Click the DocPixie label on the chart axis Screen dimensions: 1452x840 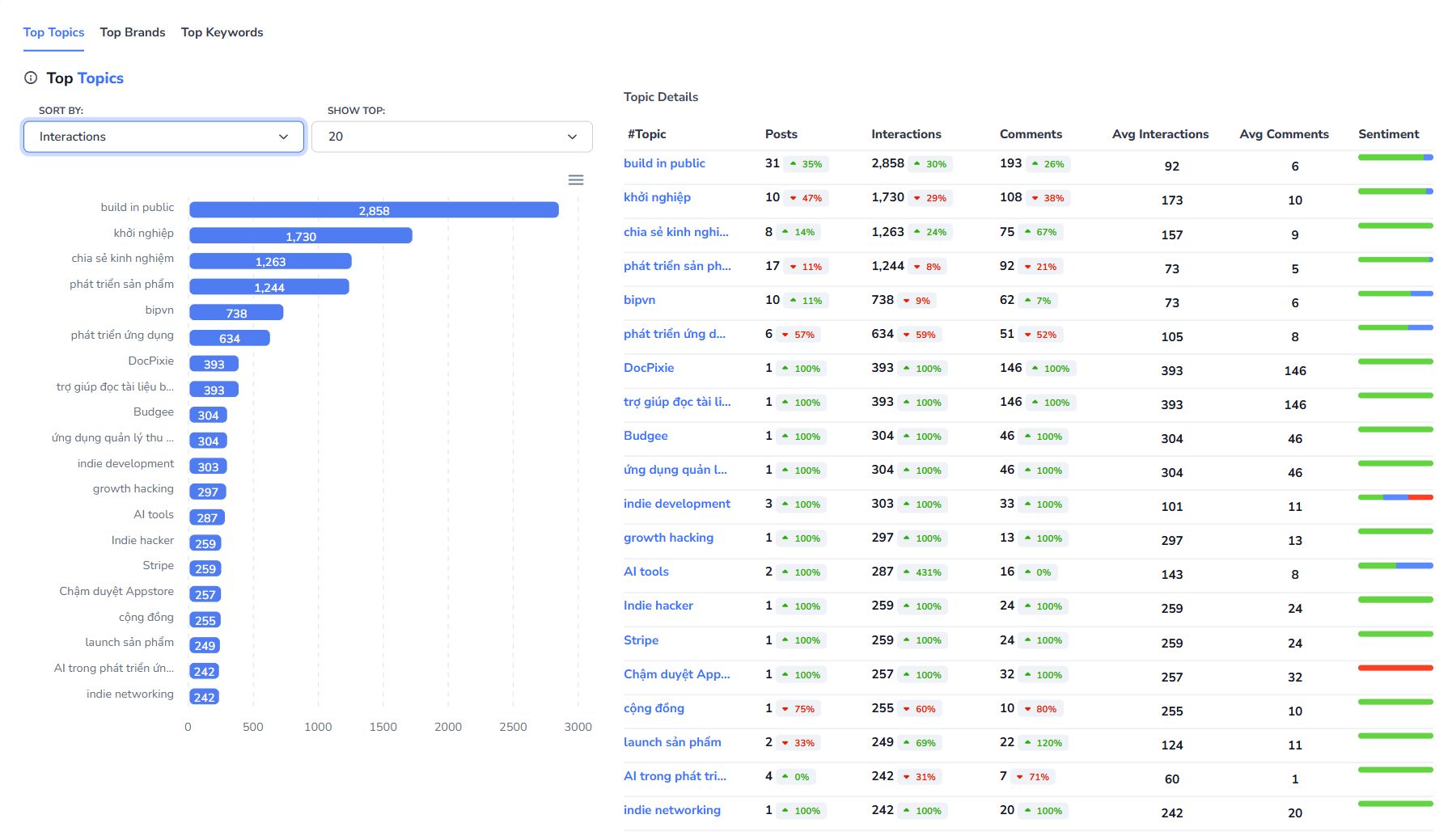[x=151, y=361]
